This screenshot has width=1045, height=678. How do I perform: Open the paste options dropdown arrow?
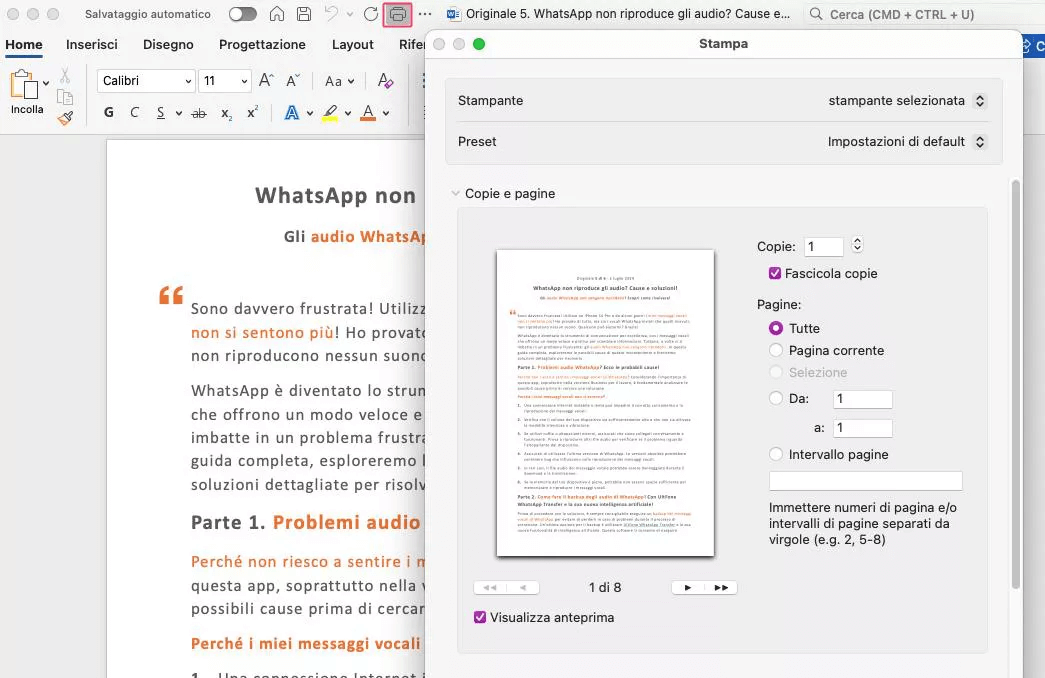[x=45, y=83]
